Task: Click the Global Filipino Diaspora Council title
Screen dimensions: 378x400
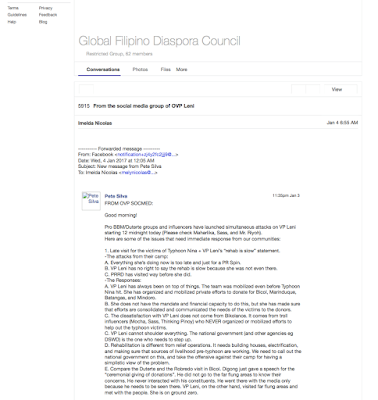Action: point(159,41)
